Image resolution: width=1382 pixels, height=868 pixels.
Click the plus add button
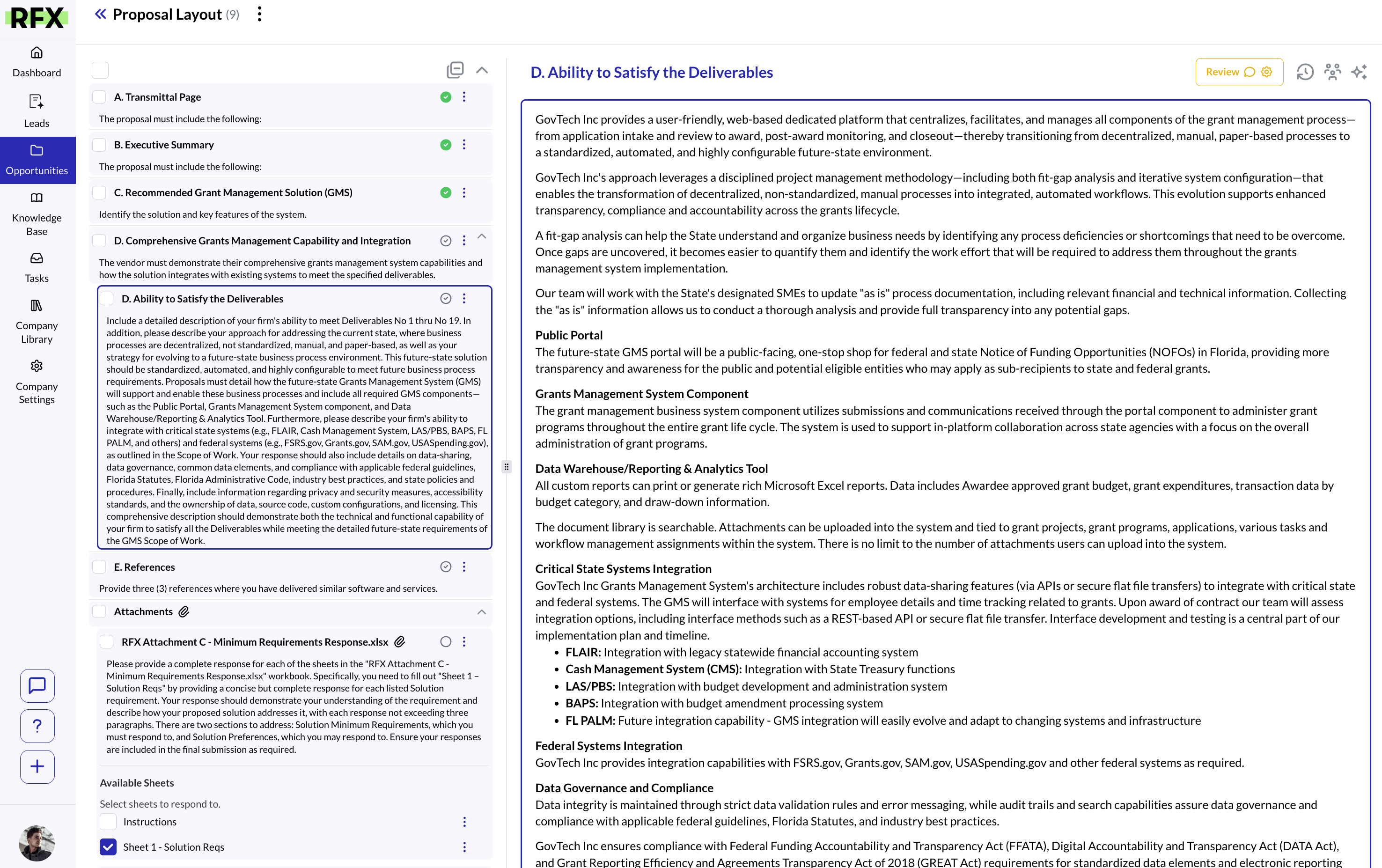tap(37, 766)
